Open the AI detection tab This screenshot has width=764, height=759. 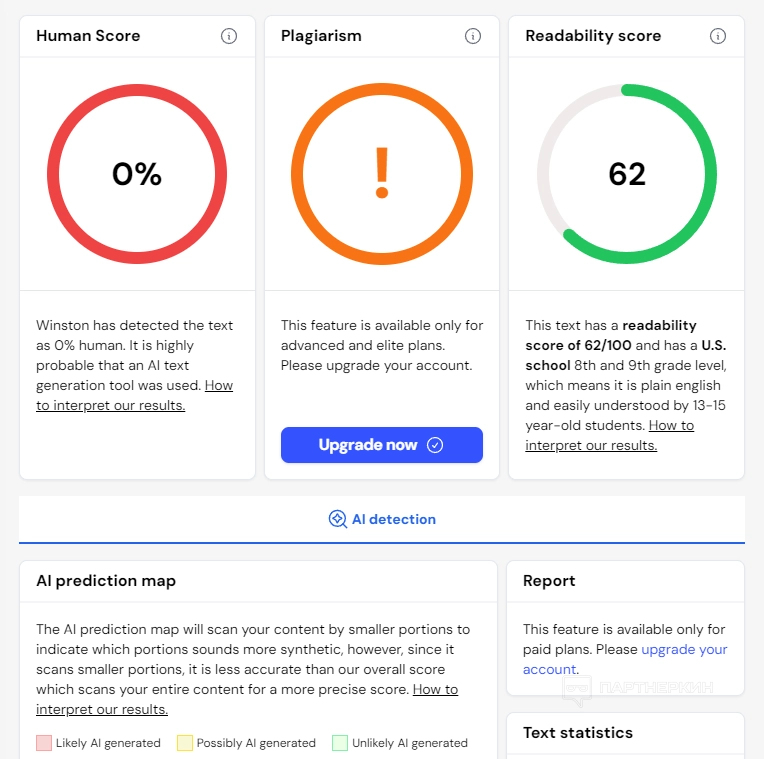(x=382, y=519)
